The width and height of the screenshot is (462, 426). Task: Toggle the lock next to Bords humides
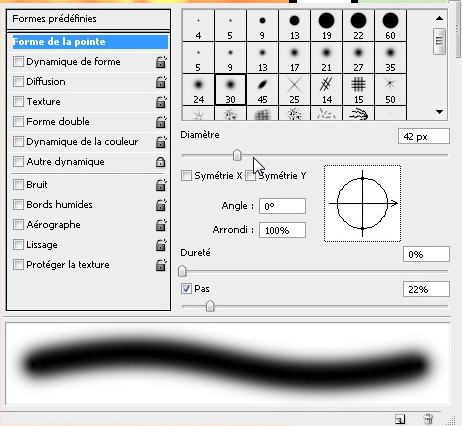click(x=161, y=205)
